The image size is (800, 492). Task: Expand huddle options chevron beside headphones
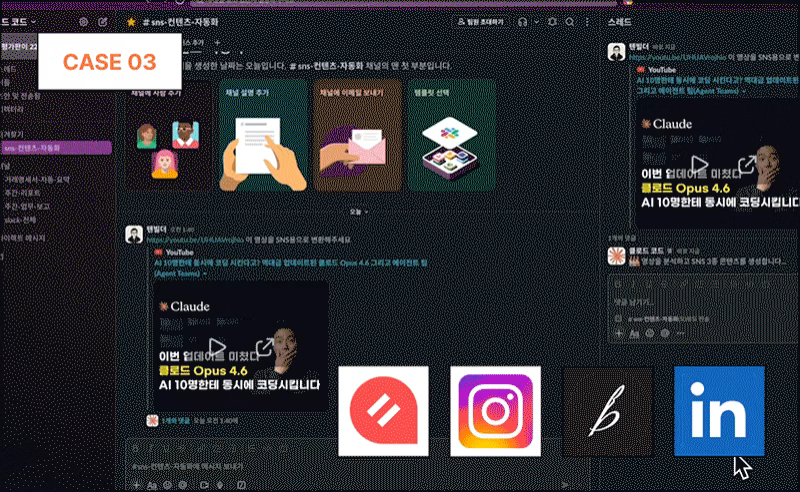pyautogui.click(x=536, y=22)
